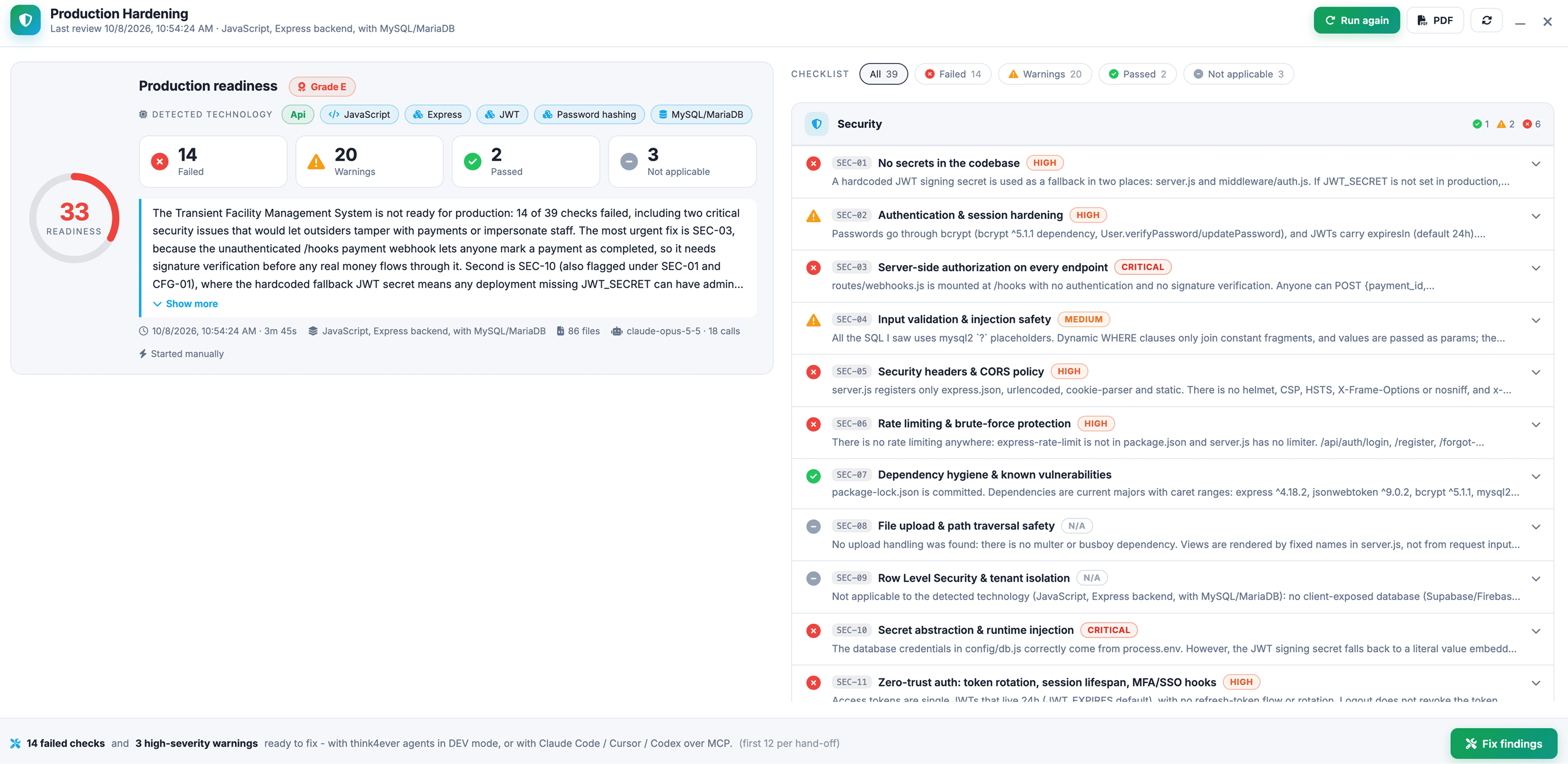
Task: Click the Run again button
Action: pyautogui.click(x=1356, y=20)
